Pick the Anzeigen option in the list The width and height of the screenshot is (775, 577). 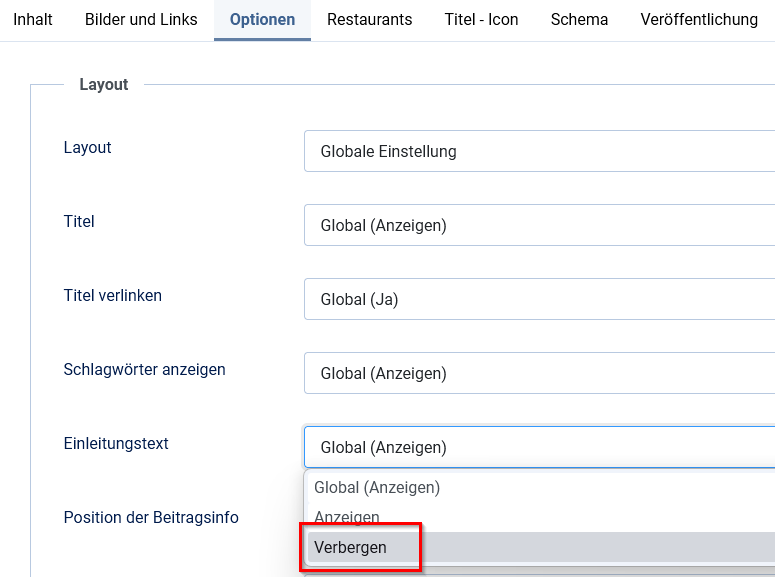pos(347,517)
